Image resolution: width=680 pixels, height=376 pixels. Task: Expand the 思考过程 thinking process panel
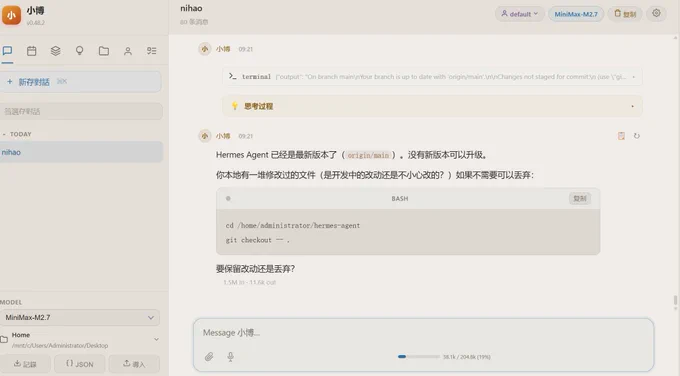tap(432, 106)
